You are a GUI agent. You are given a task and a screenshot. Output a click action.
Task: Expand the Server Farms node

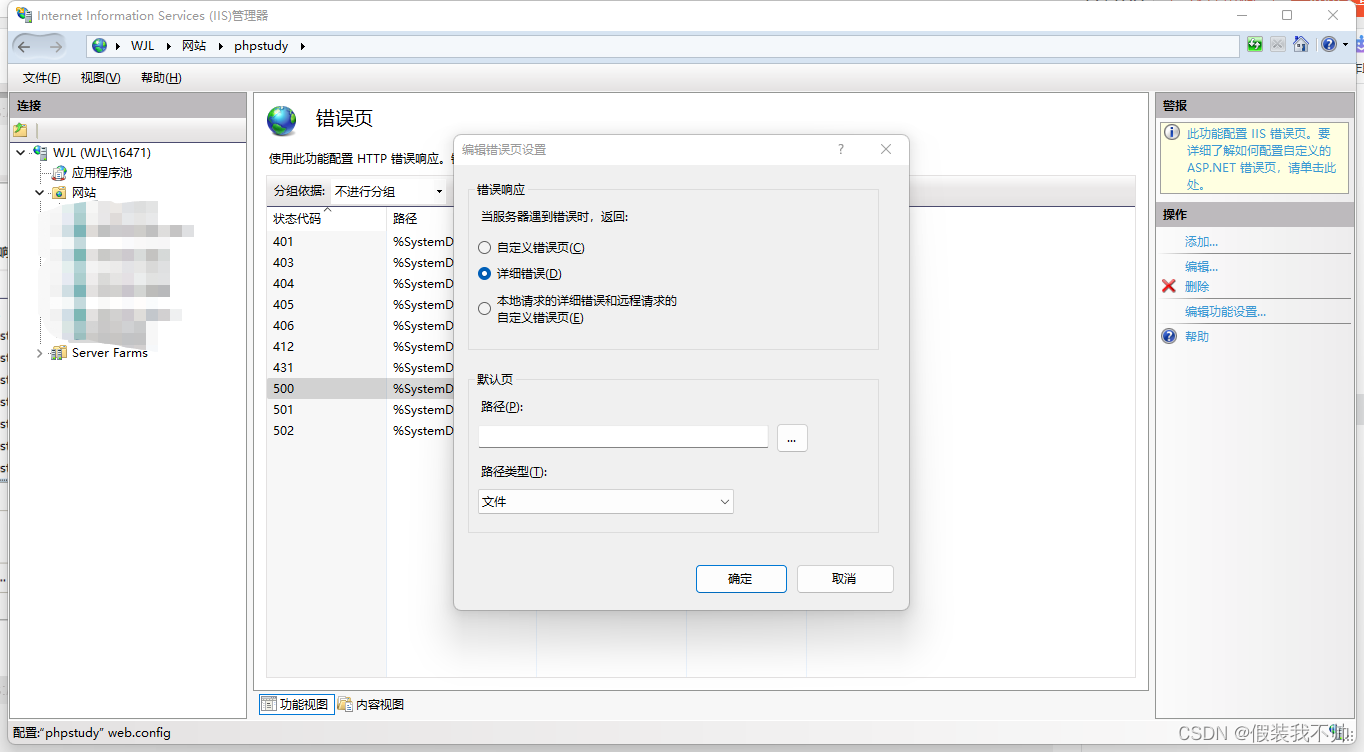(40, 353)
